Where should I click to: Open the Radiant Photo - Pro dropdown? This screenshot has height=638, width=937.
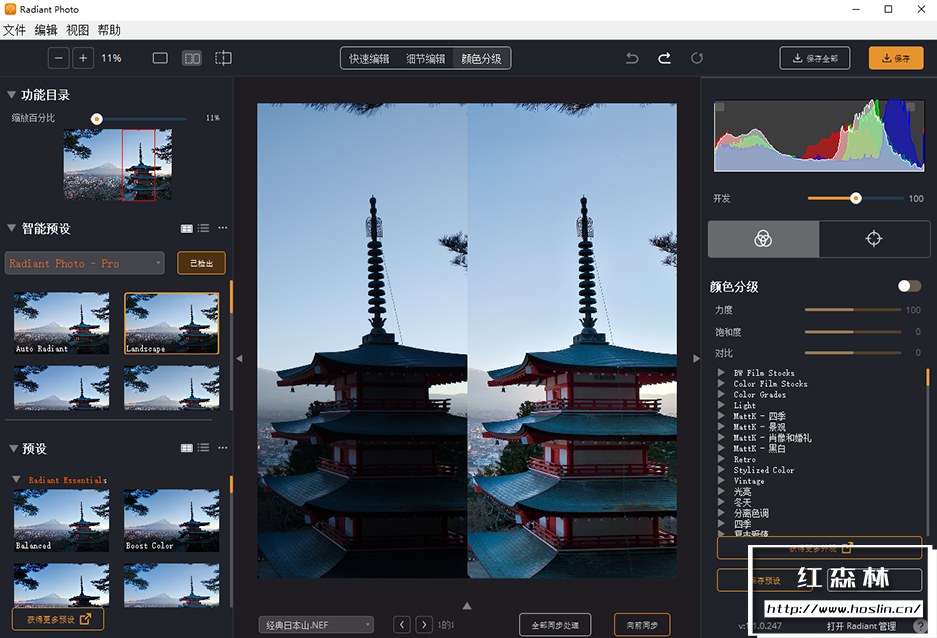click(85, 263)
